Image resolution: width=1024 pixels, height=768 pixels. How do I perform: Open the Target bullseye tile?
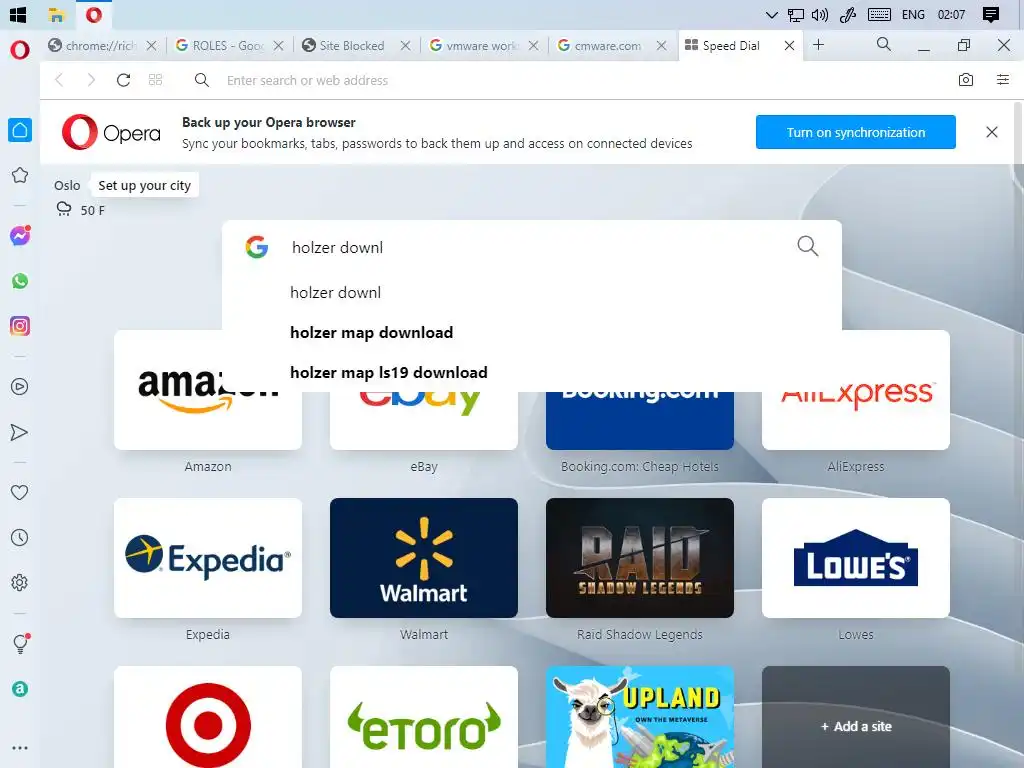pos(208,717)
